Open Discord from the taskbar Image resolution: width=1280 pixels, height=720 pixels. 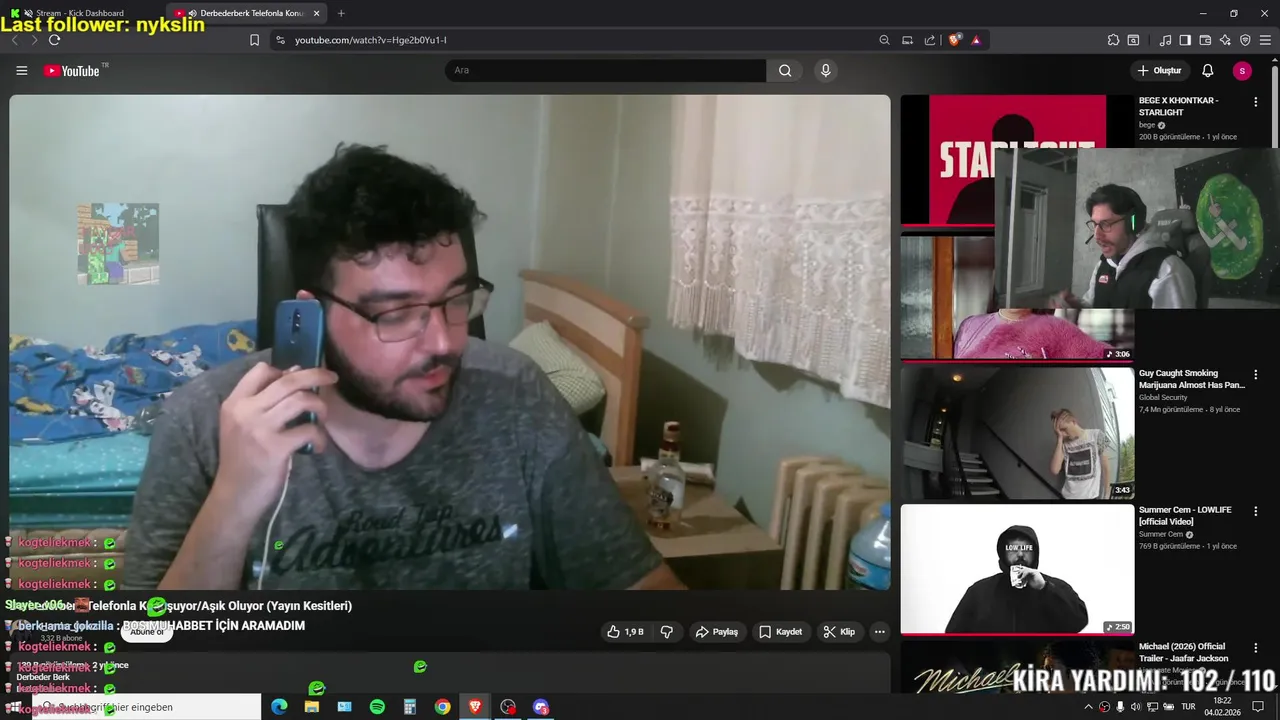click(x=541, y=707)
